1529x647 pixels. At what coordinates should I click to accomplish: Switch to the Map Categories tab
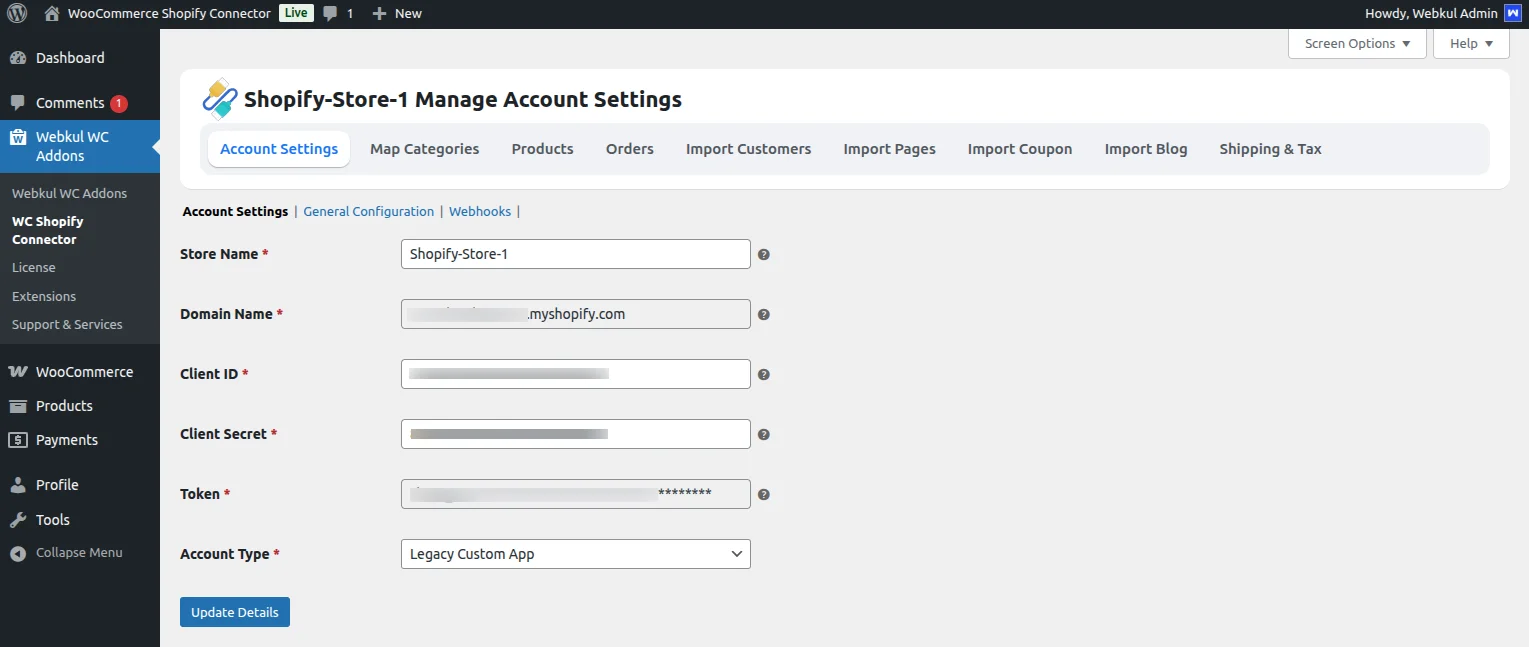[424, 149]
